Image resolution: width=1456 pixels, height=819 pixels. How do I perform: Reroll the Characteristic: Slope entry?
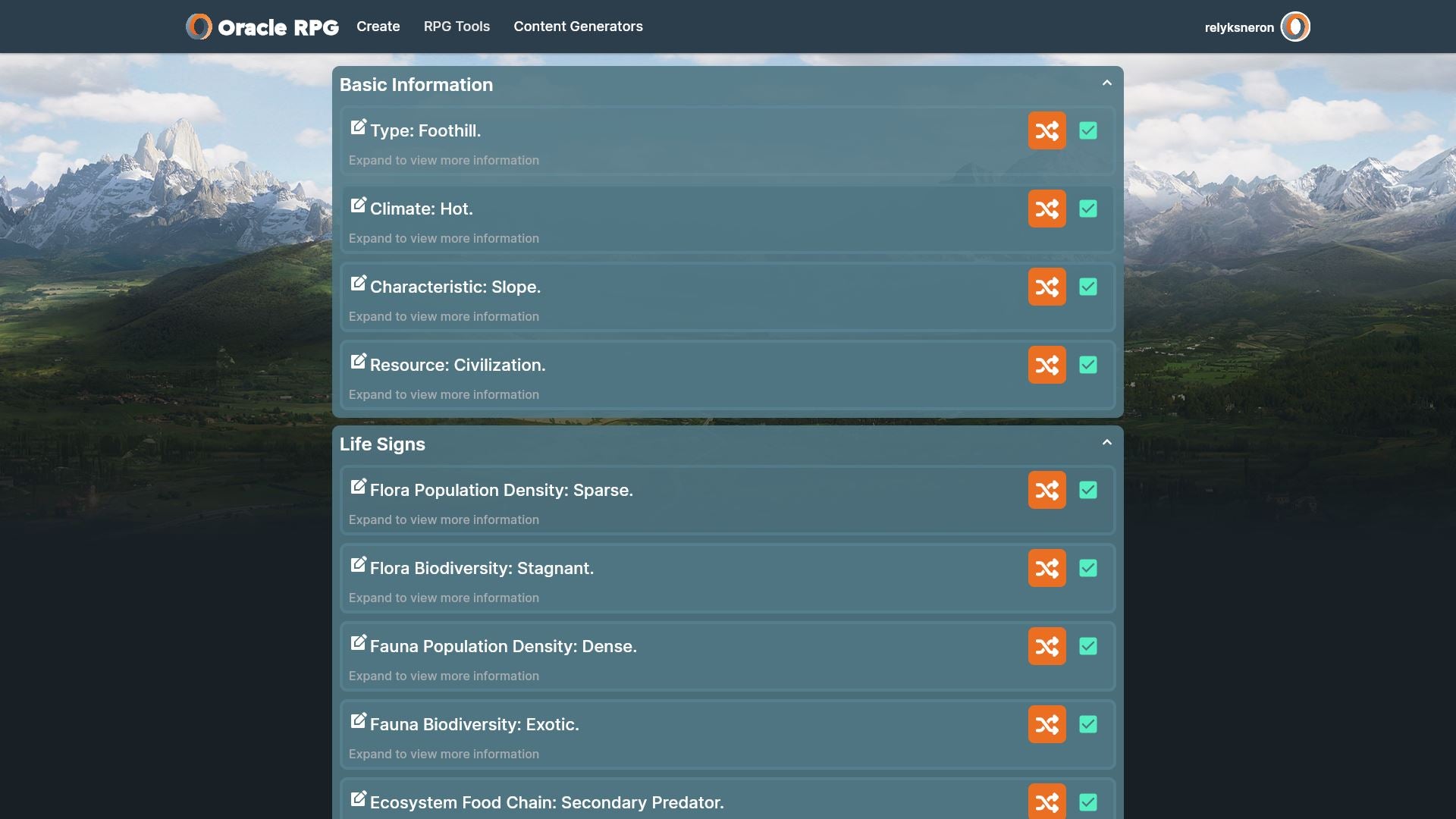pyautogui.click(x=1046, y=287)
